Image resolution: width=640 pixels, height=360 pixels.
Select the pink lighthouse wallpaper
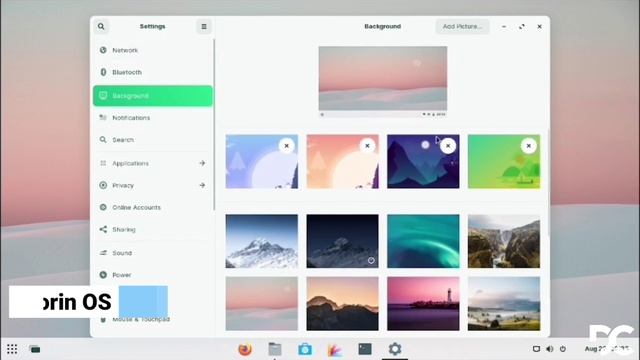point(423,304)
